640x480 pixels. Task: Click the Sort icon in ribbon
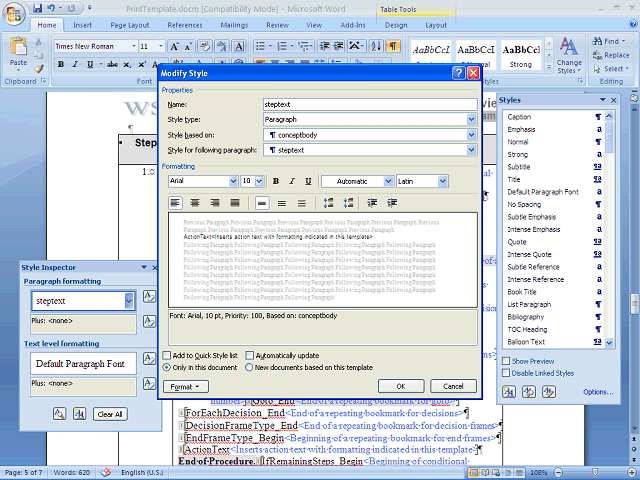point(376,46)
